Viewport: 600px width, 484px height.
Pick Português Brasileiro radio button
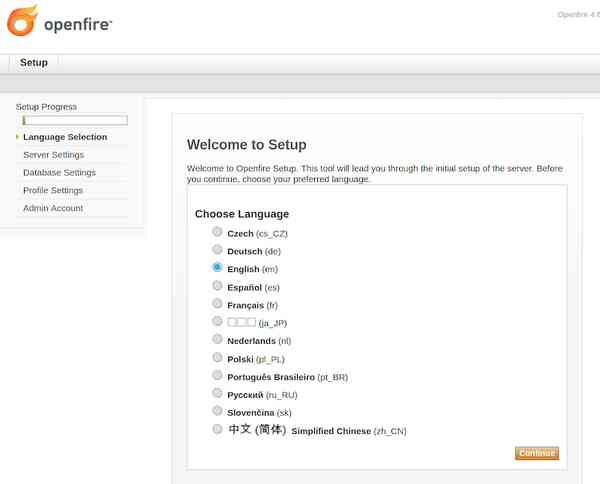pyautogui.click(x=217, y=375)
